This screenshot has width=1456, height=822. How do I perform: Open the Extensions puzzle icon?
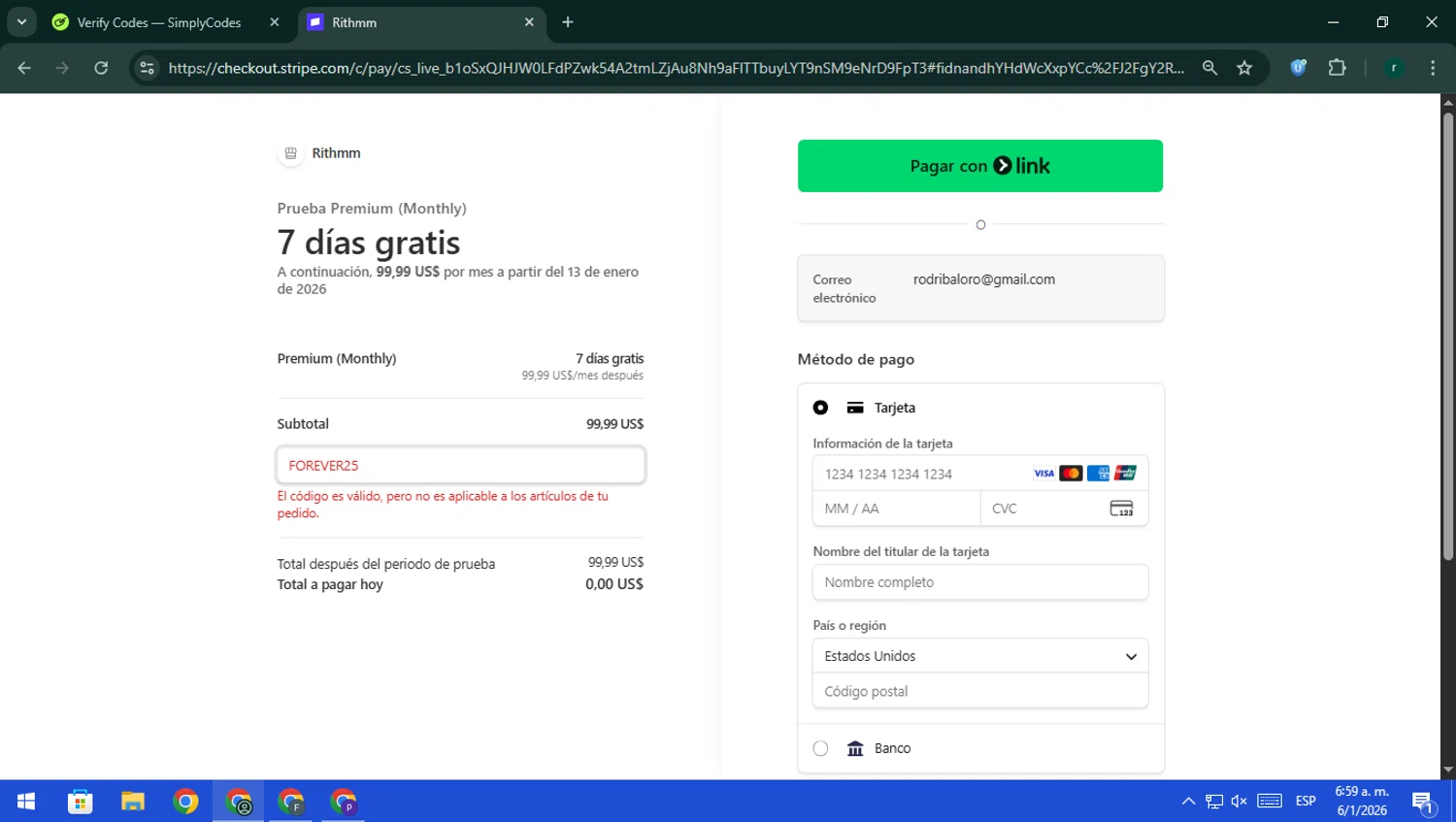pos(1337,68)
